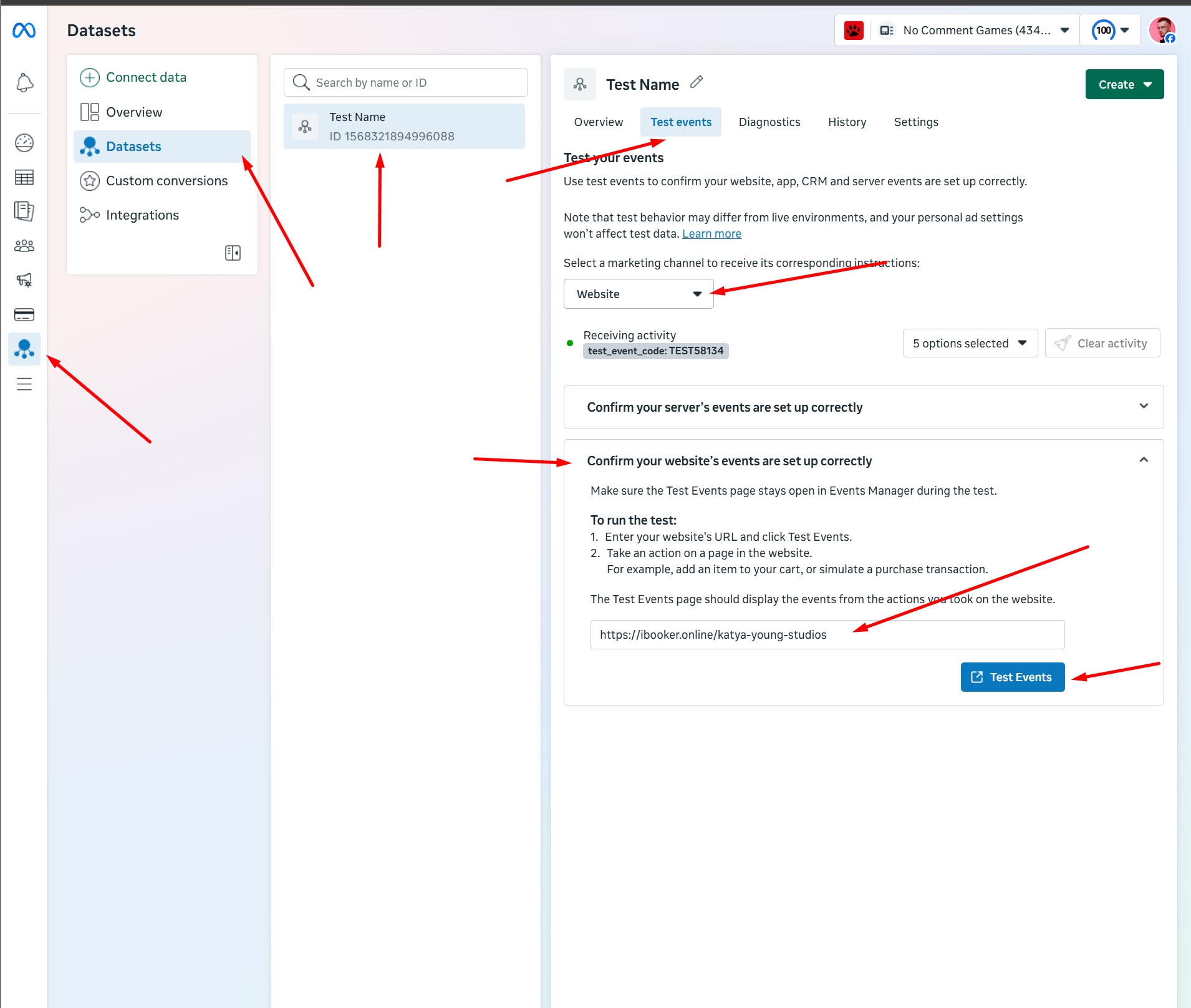
Task: Open the profile avatar menu
Action: (x=1162, y=30)
